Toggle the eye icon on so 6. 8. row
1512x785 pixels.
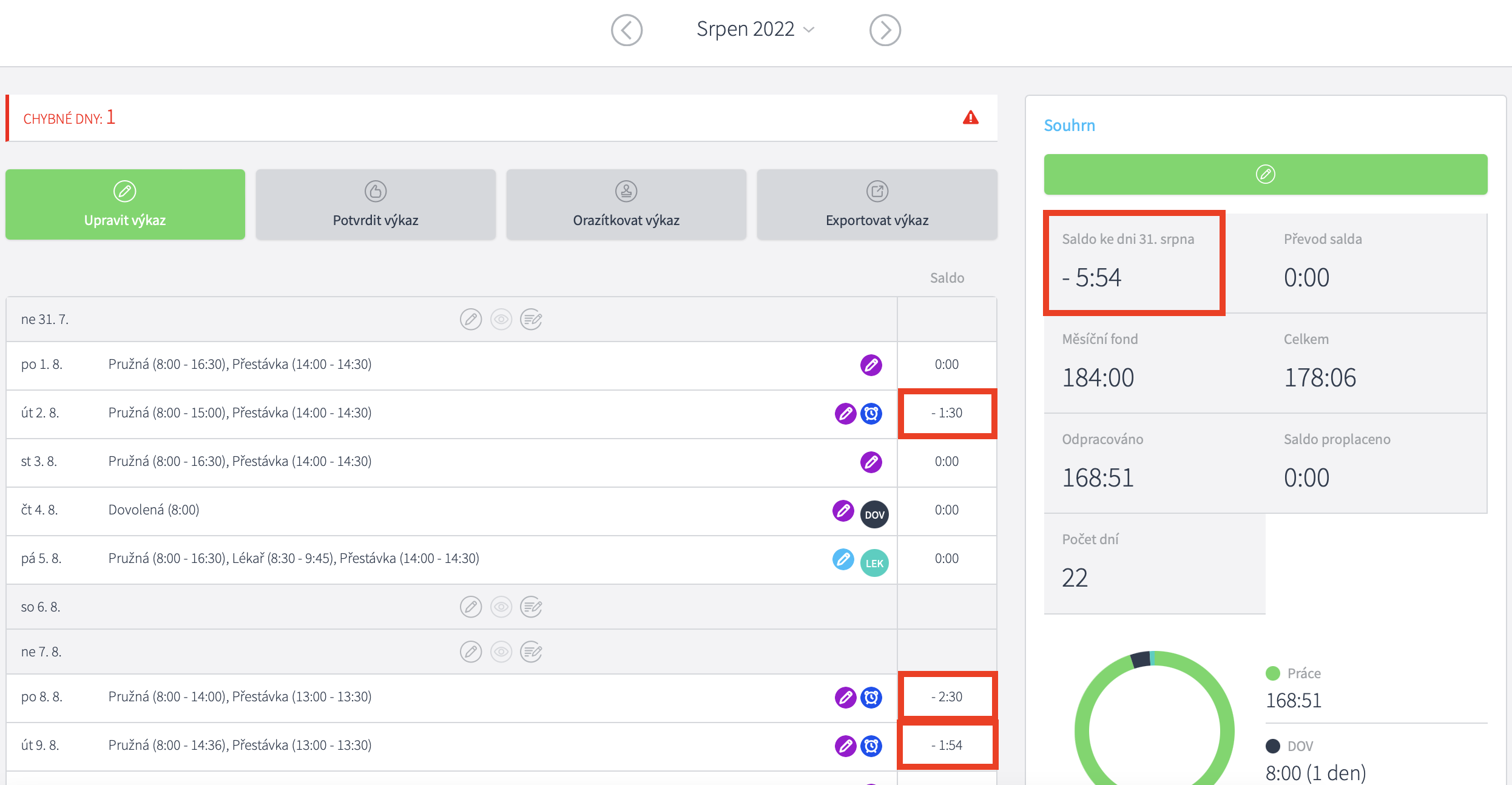coord(501,607)
